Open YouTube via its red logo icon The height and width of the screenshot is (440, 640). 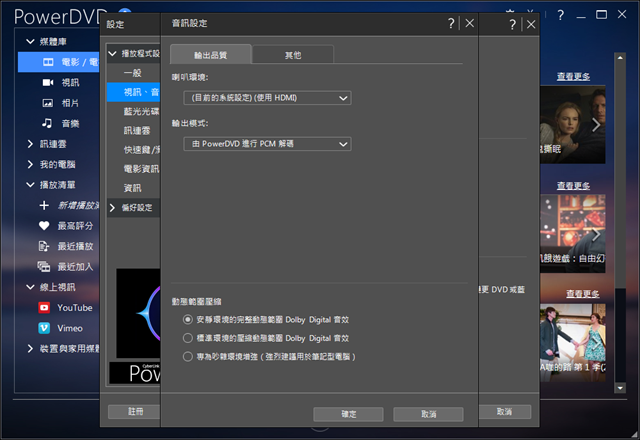click(x=44, y=307)
